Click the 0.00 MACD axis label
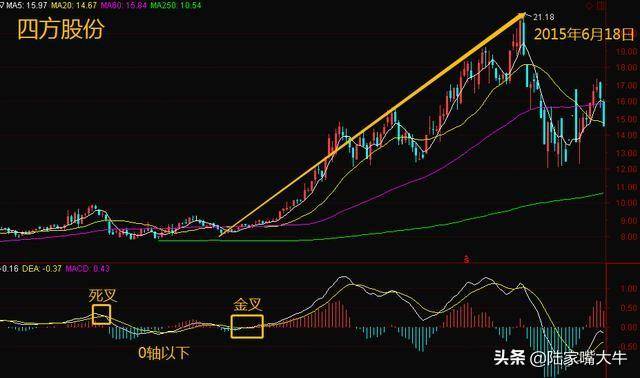This screenshot has width=640, height=378. point(629,327)
